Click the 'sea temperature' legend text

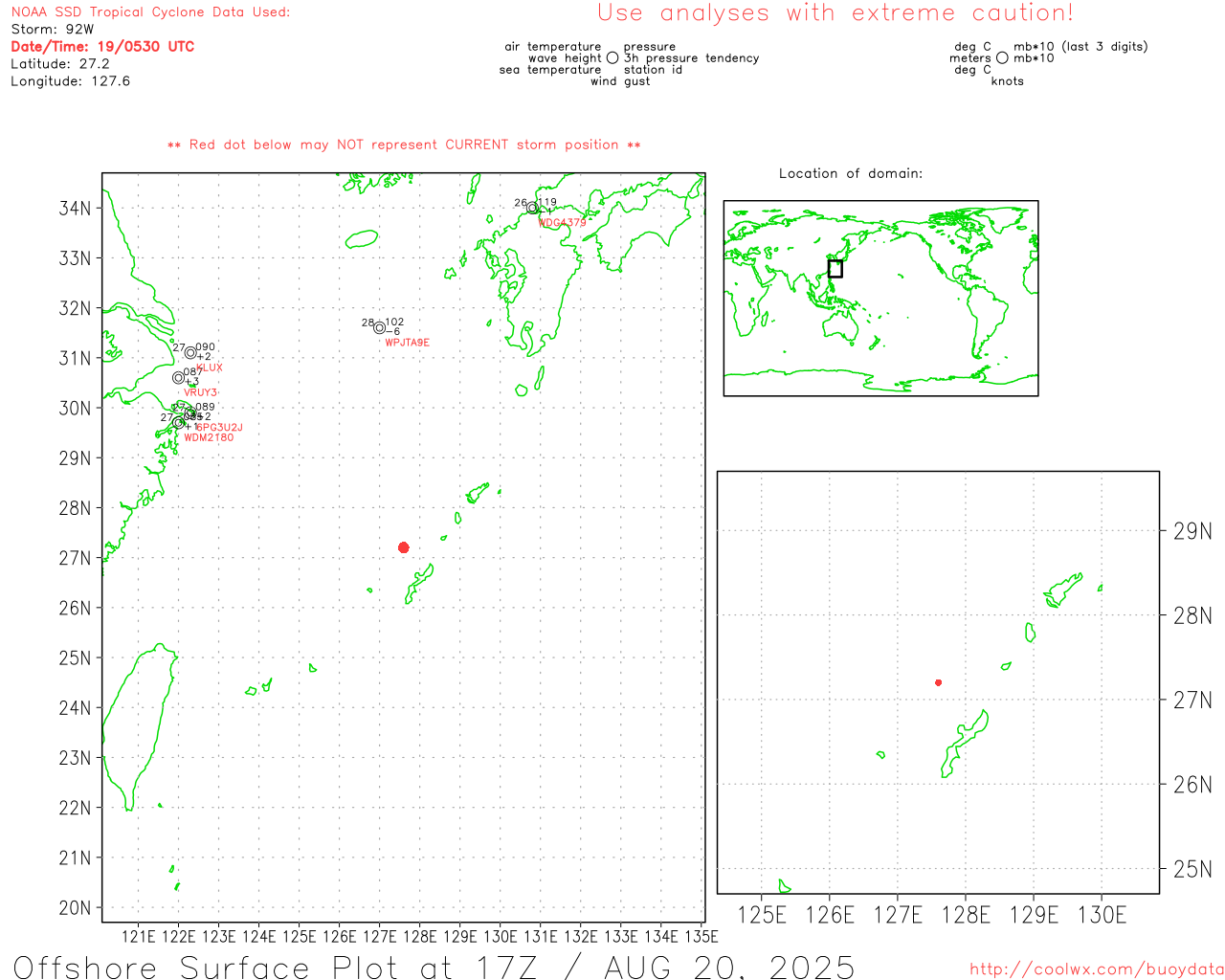(550, 70)
